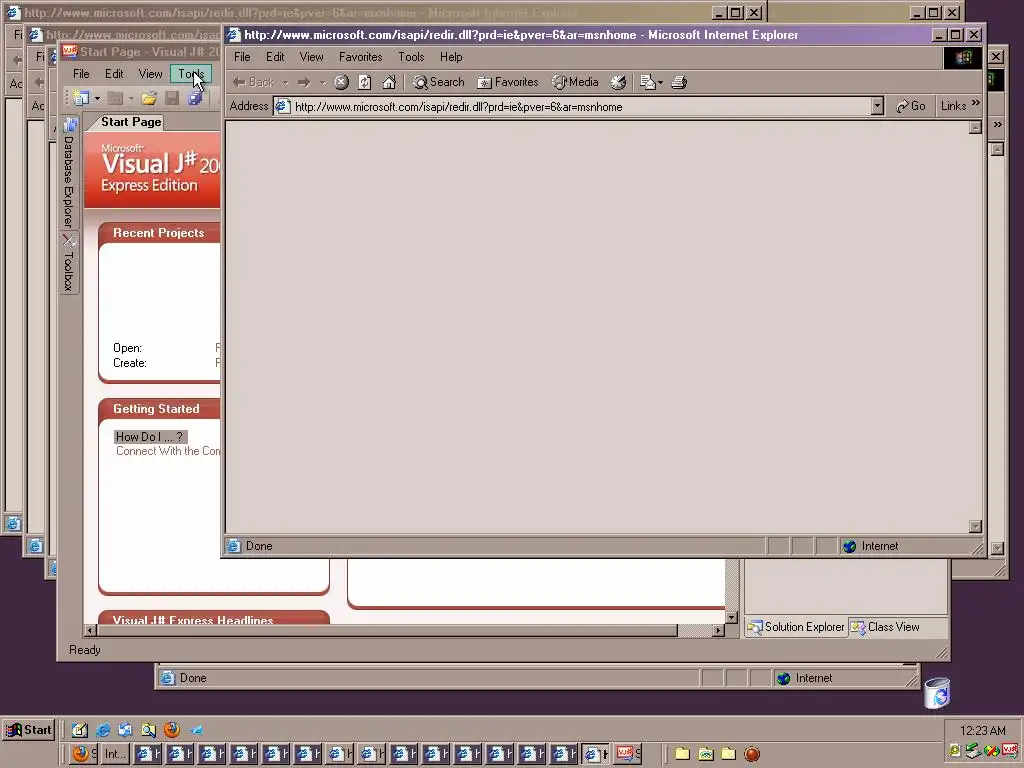Switch to the Solution Explorer tab

(x=797, y=627)
